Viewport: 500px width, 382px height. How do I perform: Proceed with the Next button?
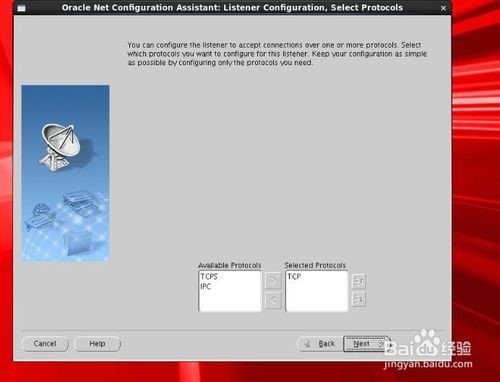[367, 344]
